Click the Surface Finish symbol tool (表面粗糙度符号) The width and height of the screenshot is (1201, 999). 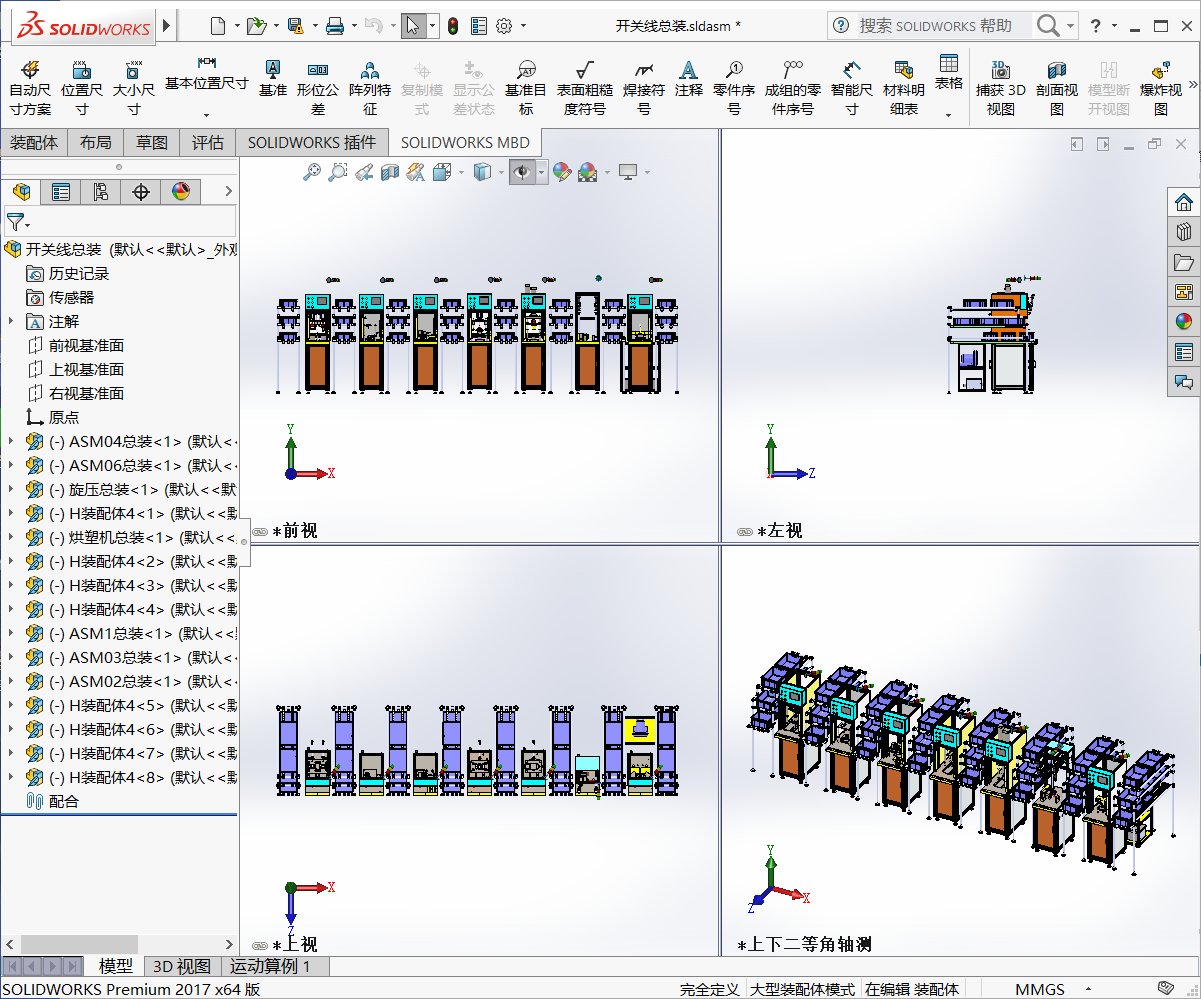point(585,87)
